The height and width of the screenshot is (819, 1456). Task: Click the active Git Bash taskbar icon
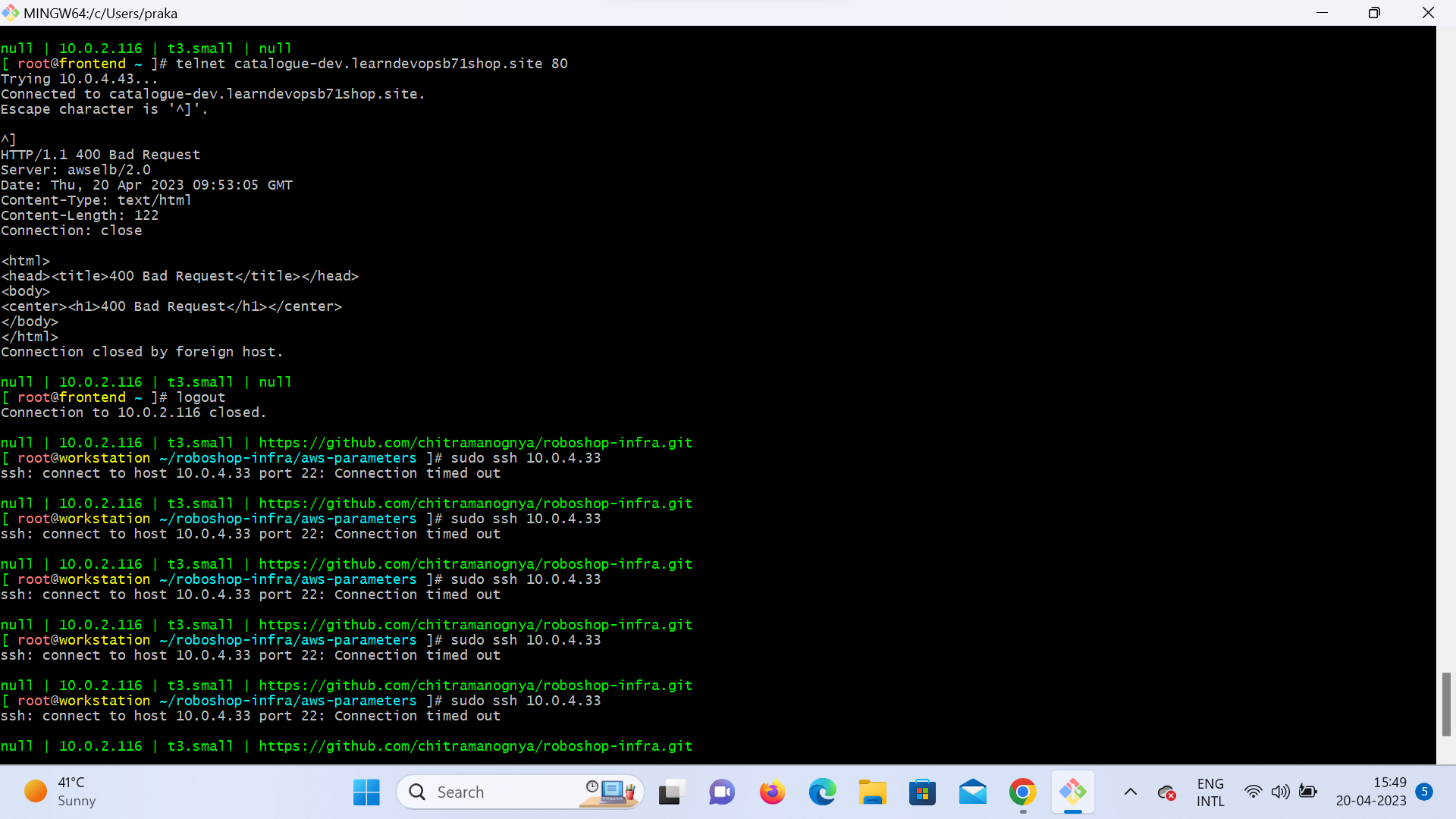point(1072,792)
